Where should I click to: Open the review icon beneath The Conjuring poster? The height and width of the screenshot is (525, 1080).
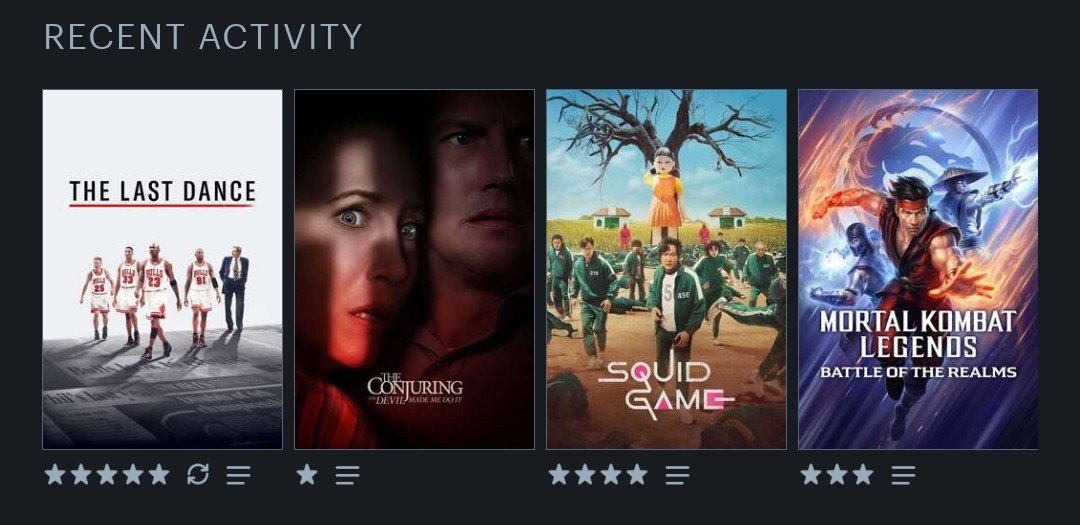(x=348, y=475)
